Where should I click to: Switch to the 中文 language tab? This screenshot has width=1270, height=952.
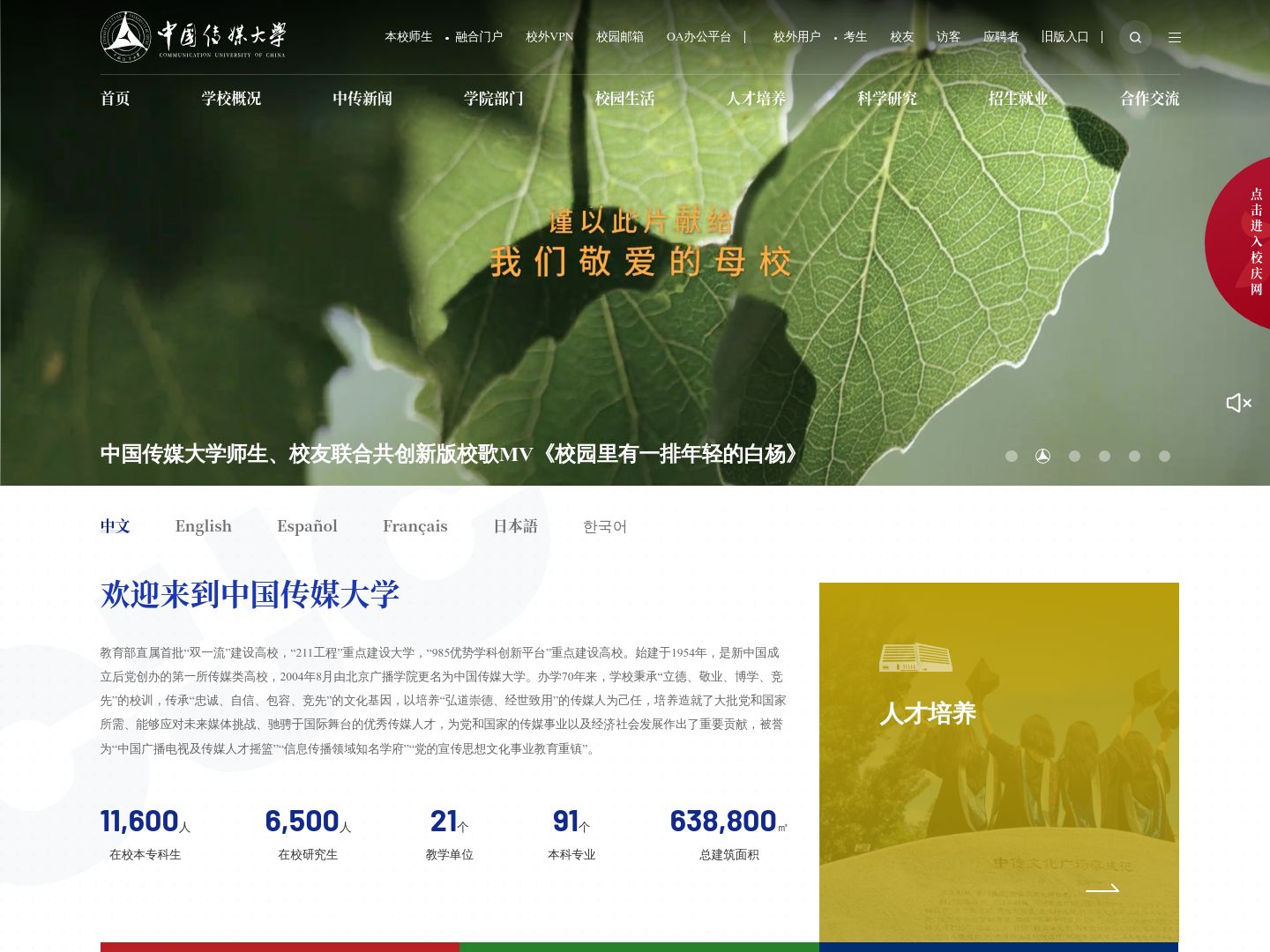[x=116, y=526]
